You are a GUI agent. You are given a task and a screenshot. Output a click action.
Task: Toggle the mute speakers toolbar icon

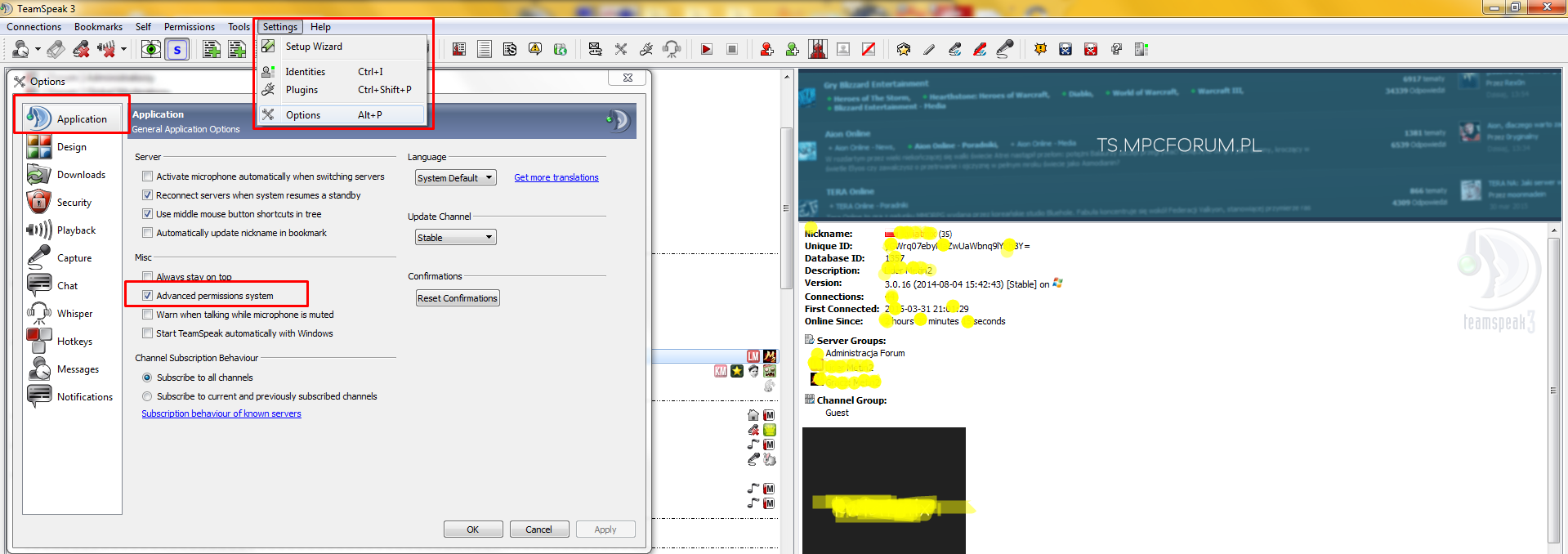[x=106, y=50]
